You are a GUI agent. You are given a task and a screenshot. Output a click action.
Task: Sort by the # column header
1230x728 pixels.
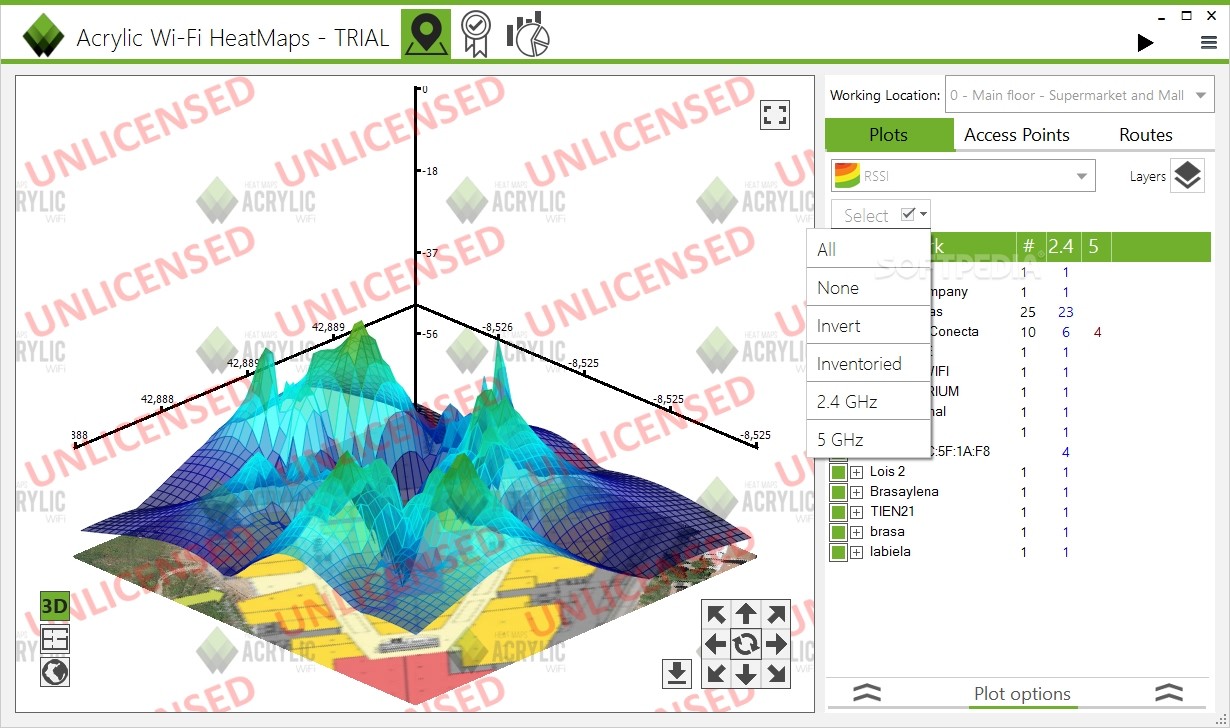click(1029, 246)
